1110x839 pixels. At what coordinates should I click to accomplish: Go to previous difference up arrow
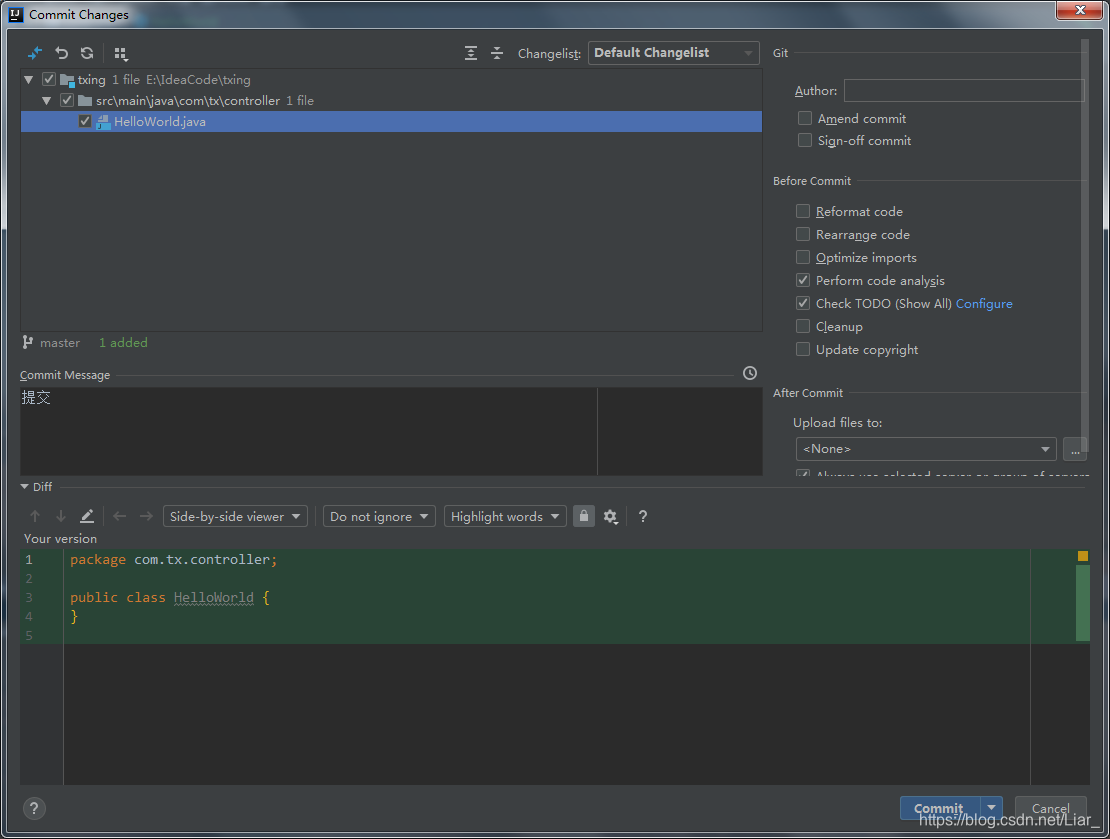35,516
